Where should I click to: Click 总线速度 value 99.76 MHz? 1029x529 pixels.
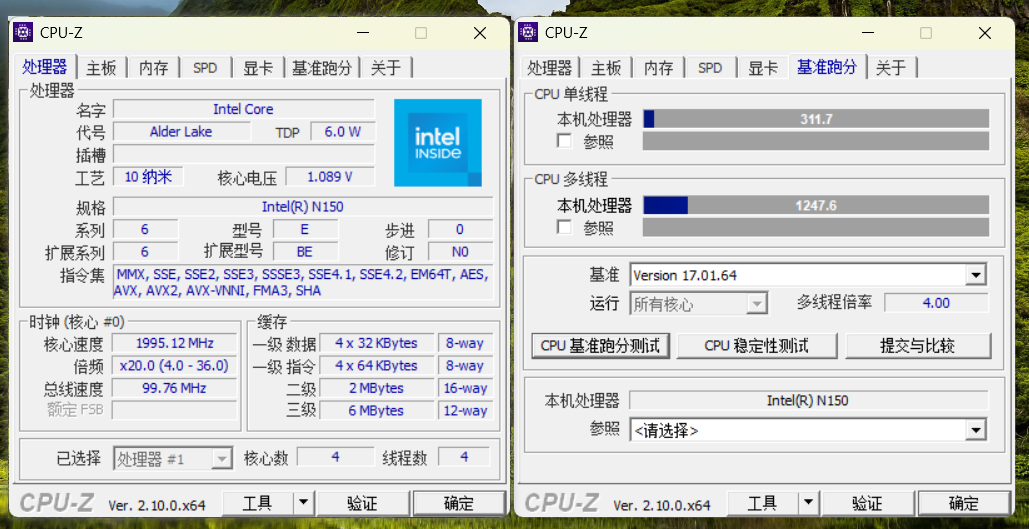pos(175,388)
